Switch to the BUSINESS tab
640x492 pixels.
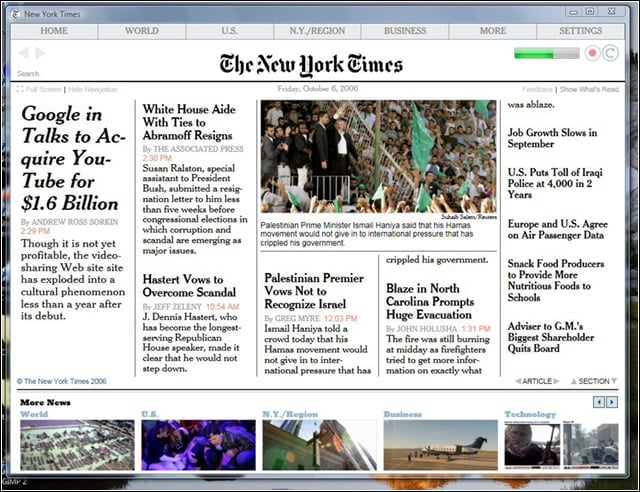pos(405,31)
